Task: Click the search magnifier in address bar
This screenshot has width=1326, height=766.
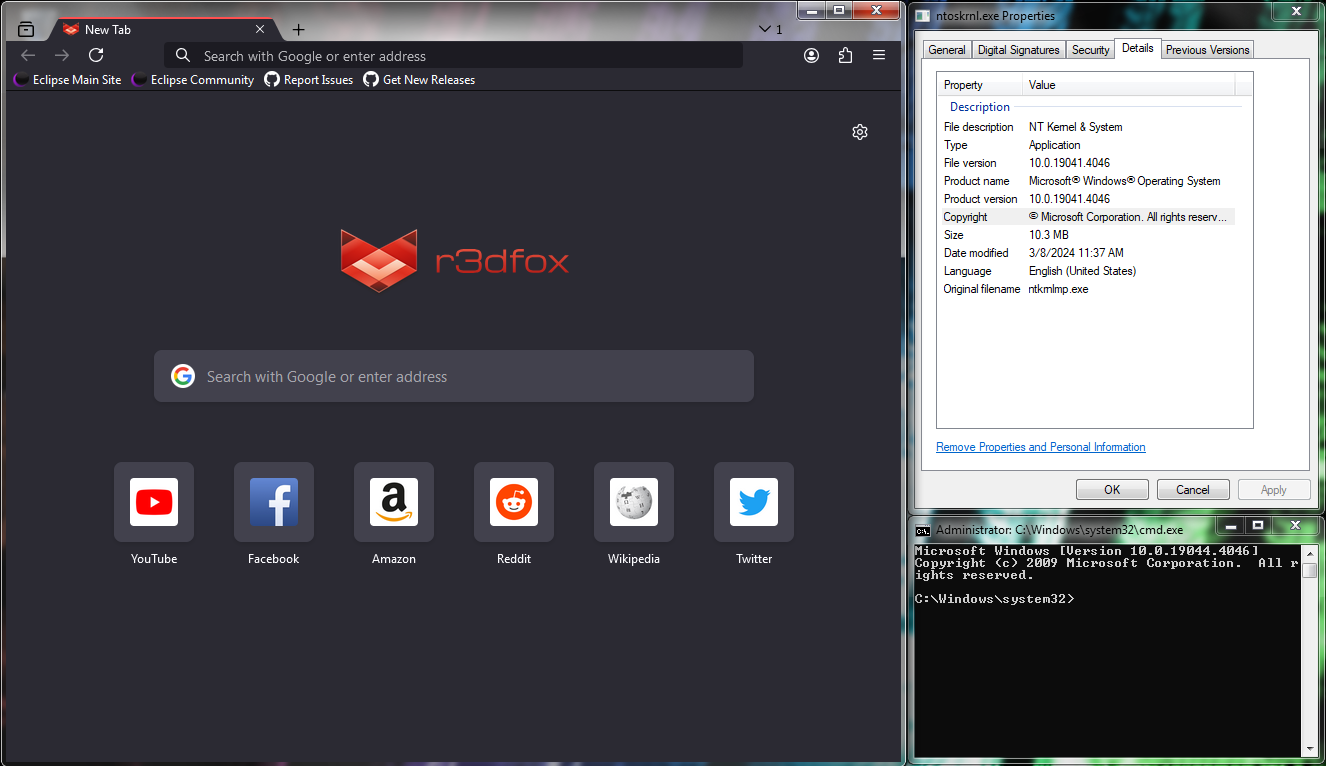Action: coord(183,56)
